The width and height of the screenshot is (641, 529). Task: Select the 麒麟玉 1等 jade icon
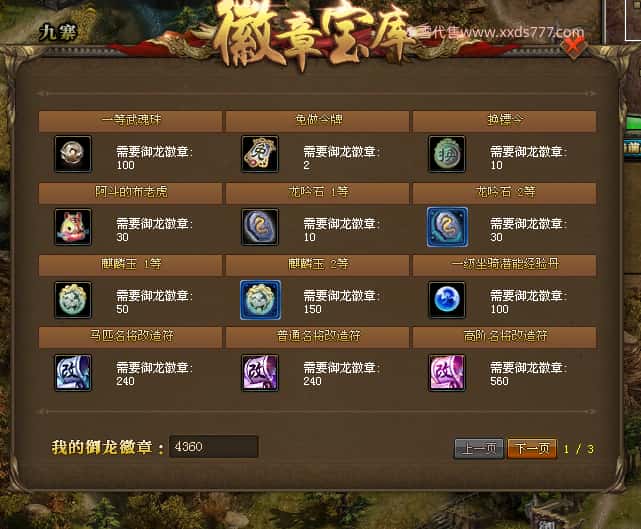(73, 300)
